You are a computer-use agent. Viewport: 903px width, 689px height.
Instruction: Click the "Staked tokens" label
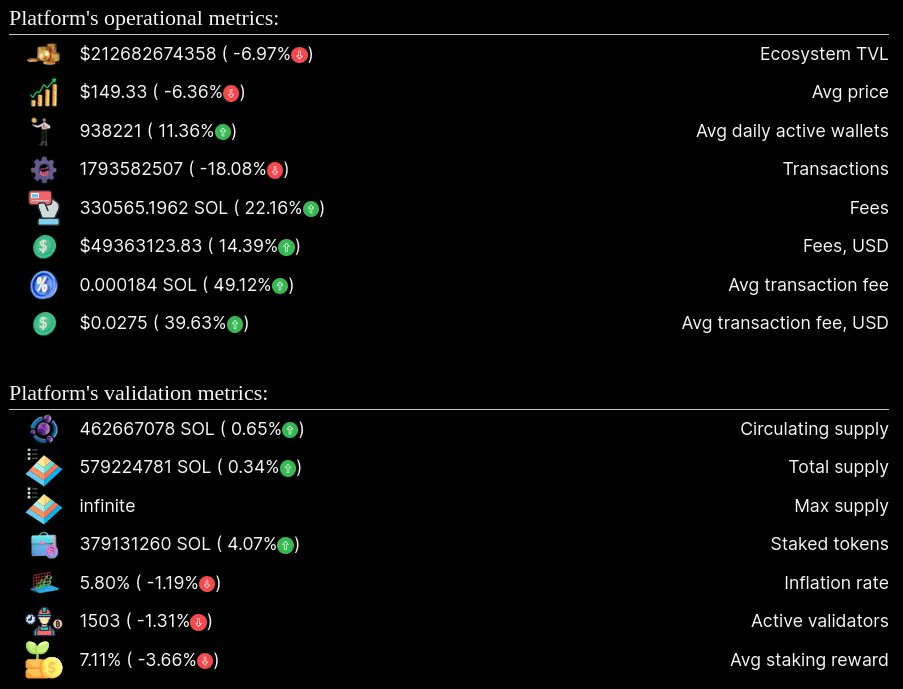tap(830, 544)
